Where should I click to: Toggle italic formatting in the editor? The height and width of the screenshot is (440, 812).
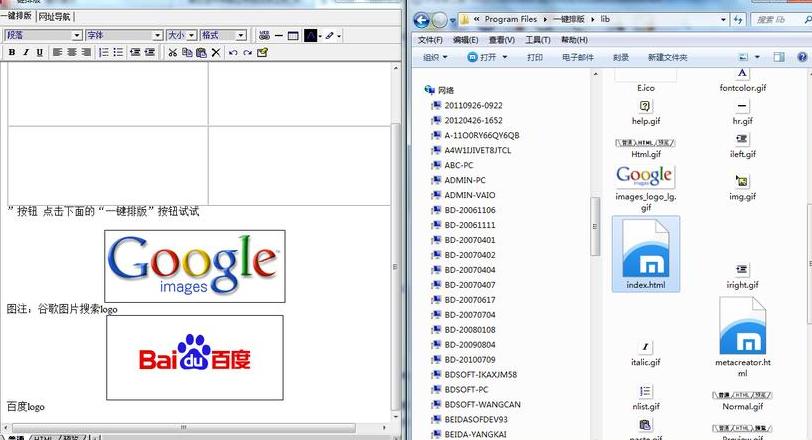pos(25,52)
